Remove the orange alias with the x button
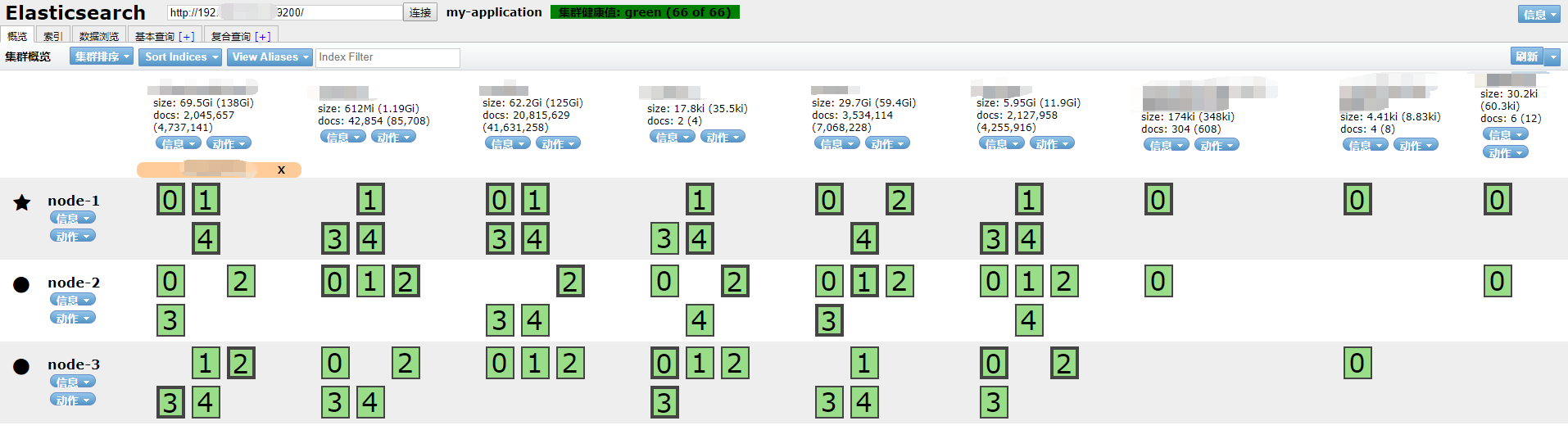 281,170
